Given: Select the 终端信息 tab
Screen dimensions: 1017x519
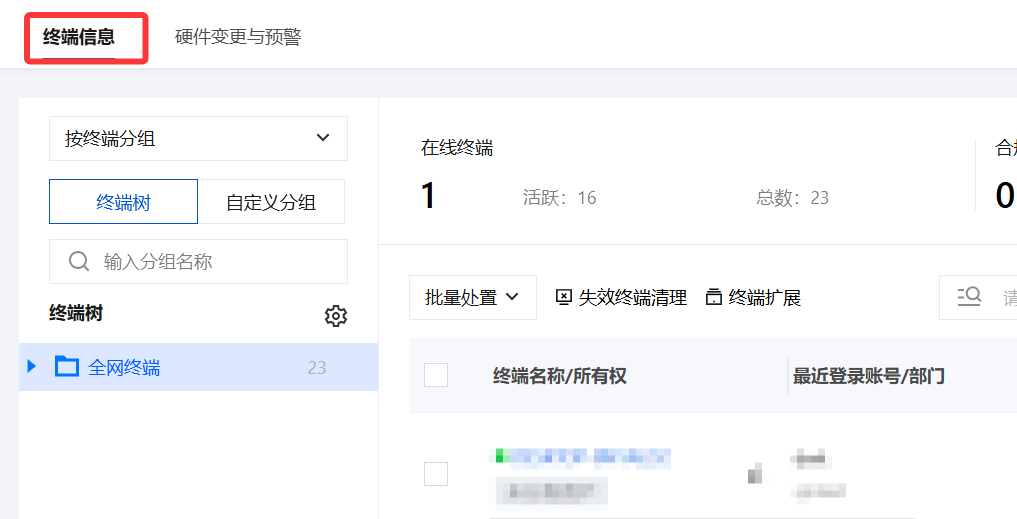Looking at the screenshot, I should (79, 37).
